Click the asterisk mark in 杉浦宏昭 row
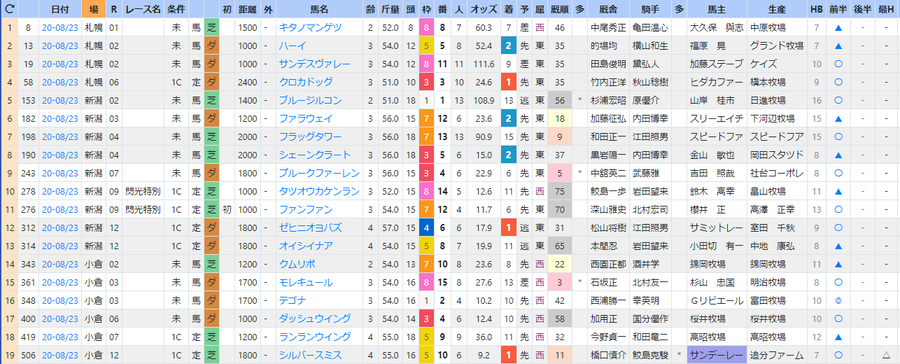The image size is (900, 364). pyautogui.click(x=580, y=101)
